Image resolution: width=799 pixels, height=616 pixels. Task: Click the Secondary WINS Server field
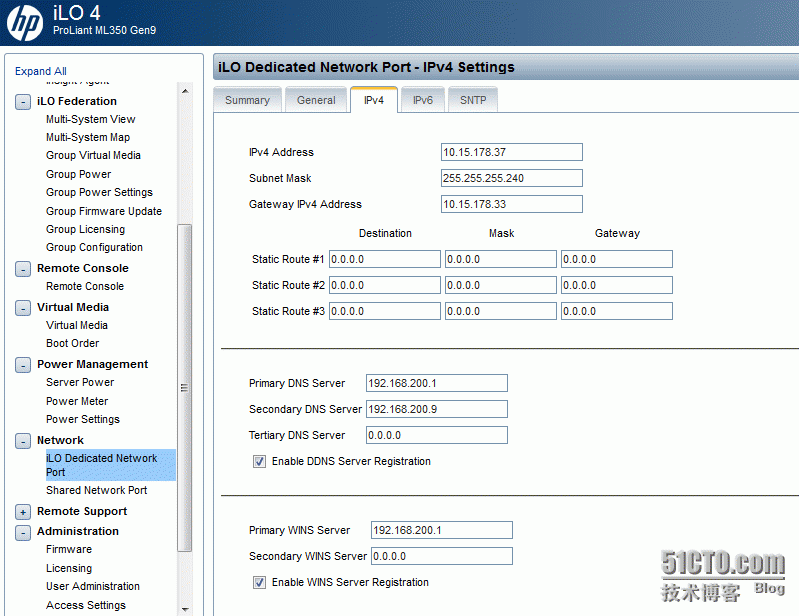coord(442,556)
